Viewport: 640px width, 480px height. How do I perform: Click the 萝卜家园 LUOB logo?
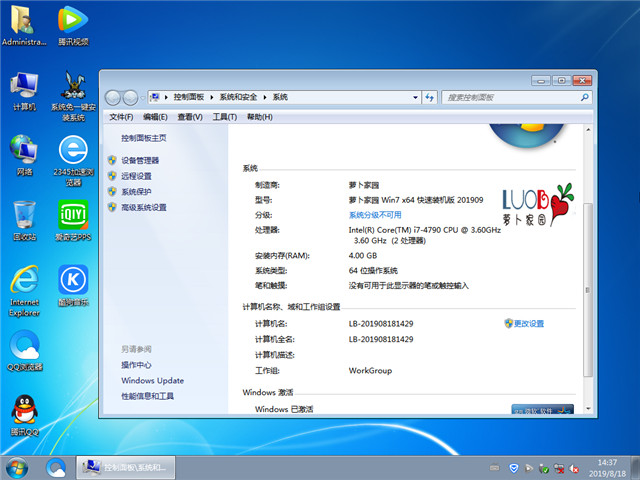click(x=538, y=205)
